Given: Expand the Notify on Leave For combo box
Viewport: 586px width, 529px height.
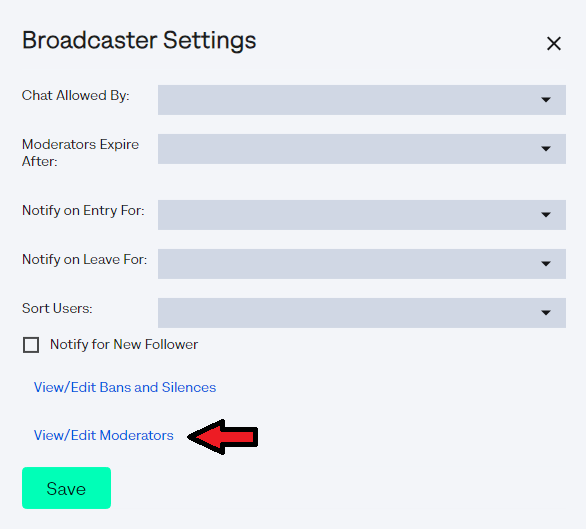Looking at the screenshot, I should point(361,264).
